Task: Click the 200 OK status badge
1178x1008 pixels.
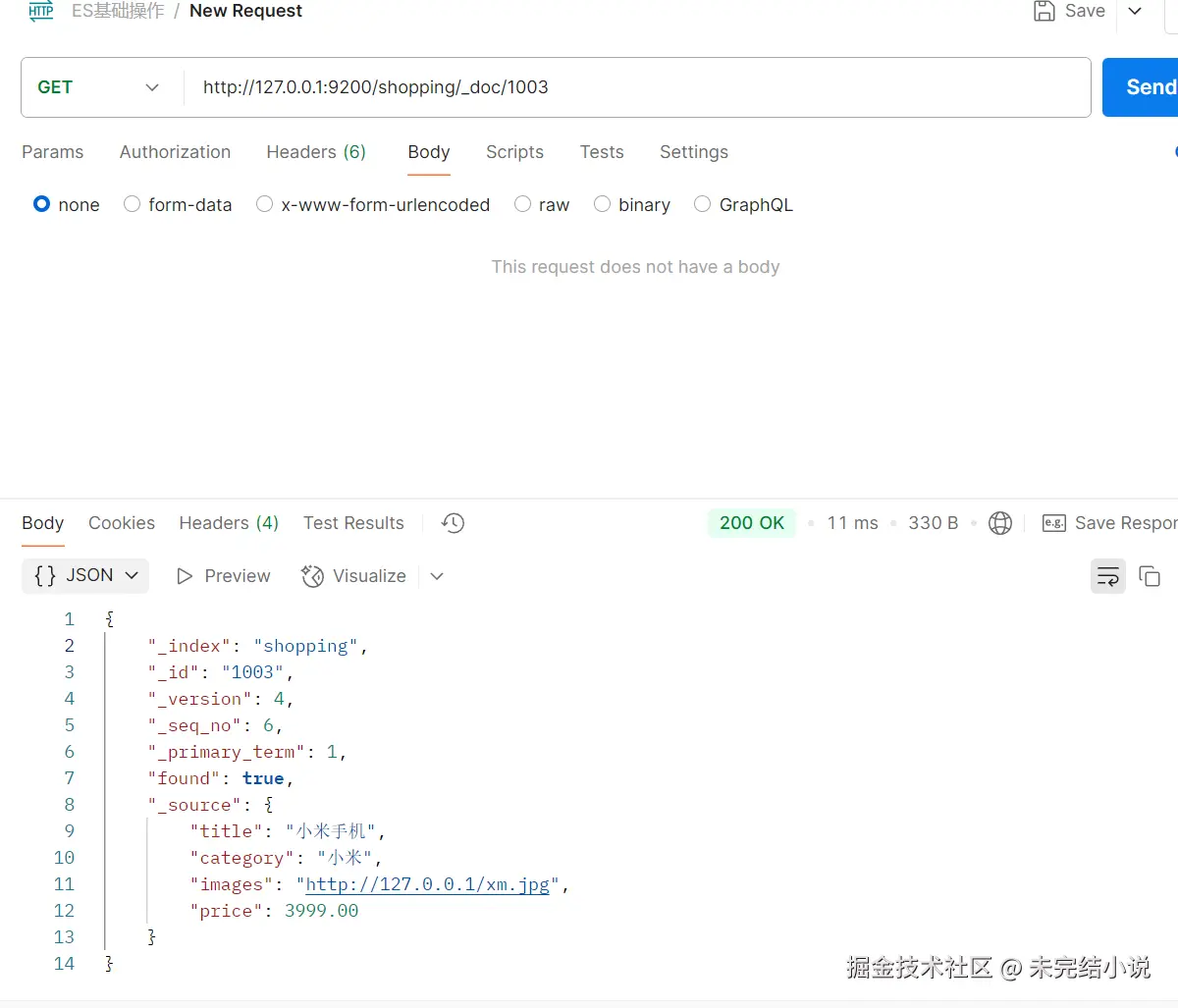Action: click(752, 523)
